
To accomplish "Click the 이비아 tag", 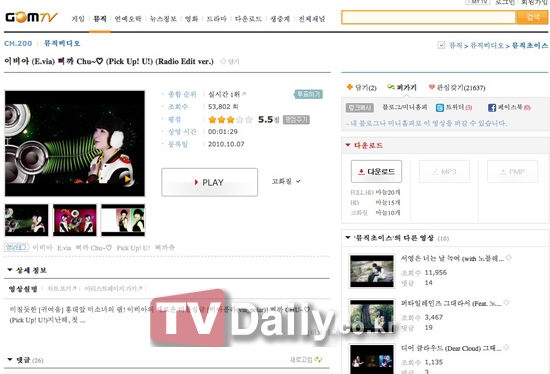I will click(x=42, y=248).
